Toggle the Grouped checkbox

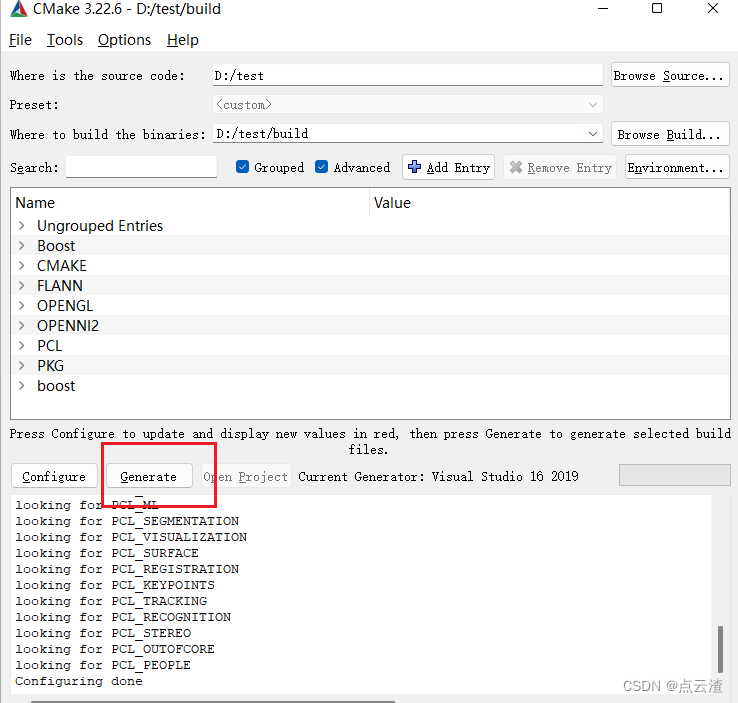(242, 167)
